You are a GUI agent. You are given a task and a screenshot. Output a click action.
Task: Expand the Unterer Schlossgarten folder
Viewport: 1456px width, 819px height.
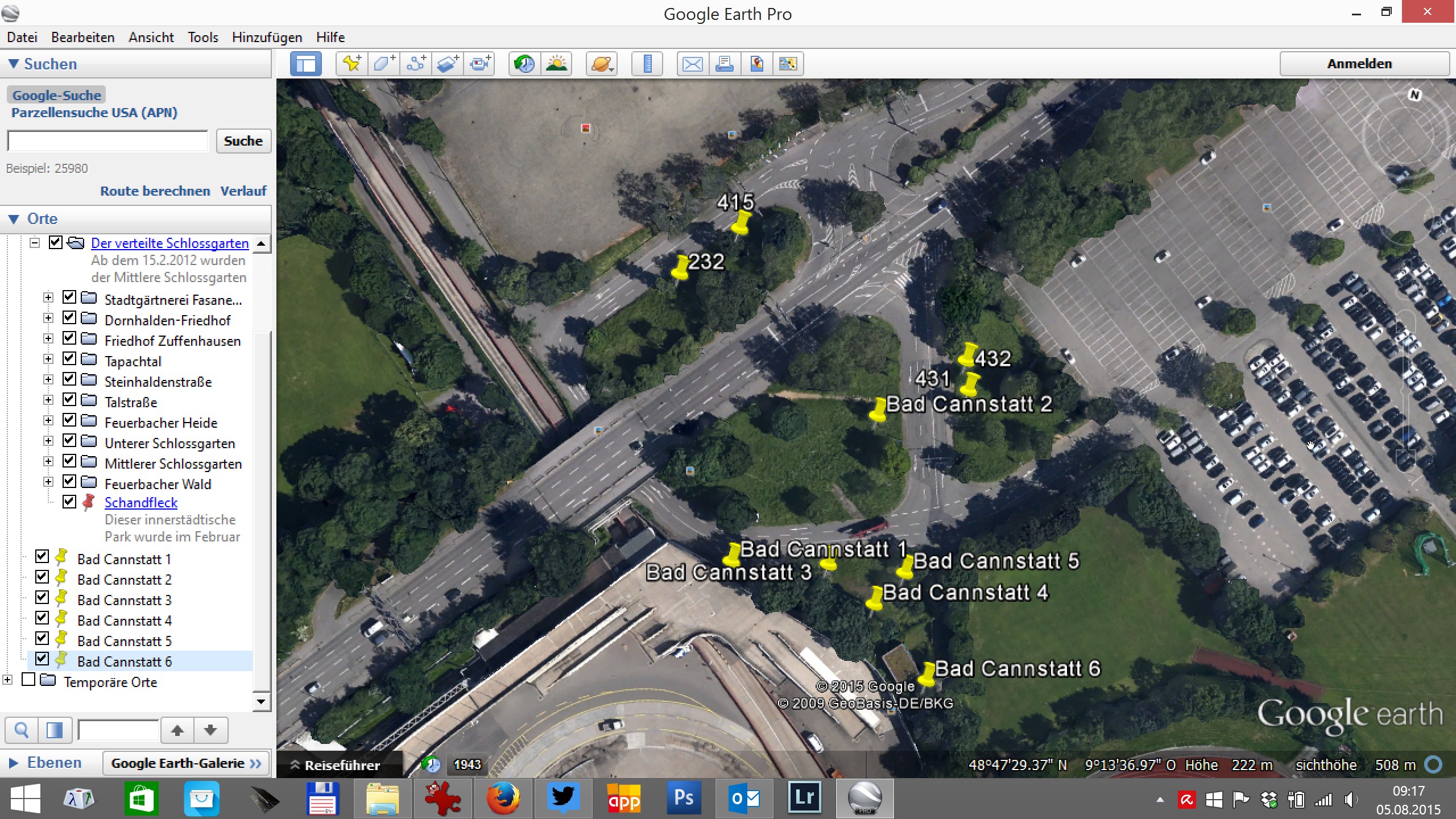pyautogui.click(x=48, y=441)
